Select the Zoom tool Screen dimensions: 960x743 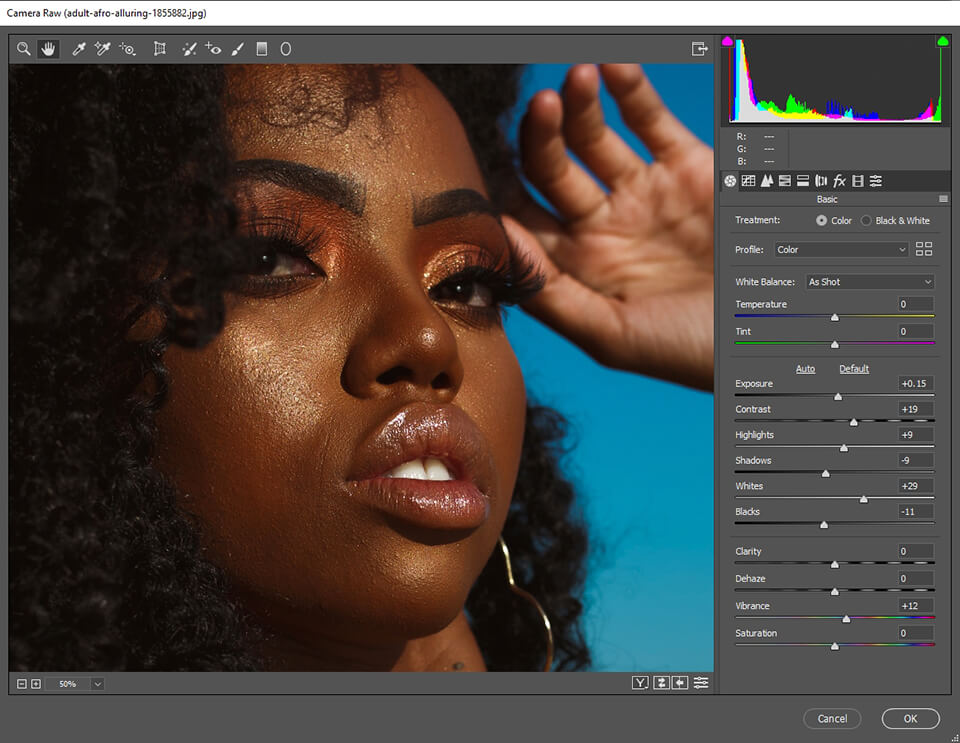(24, 48)
